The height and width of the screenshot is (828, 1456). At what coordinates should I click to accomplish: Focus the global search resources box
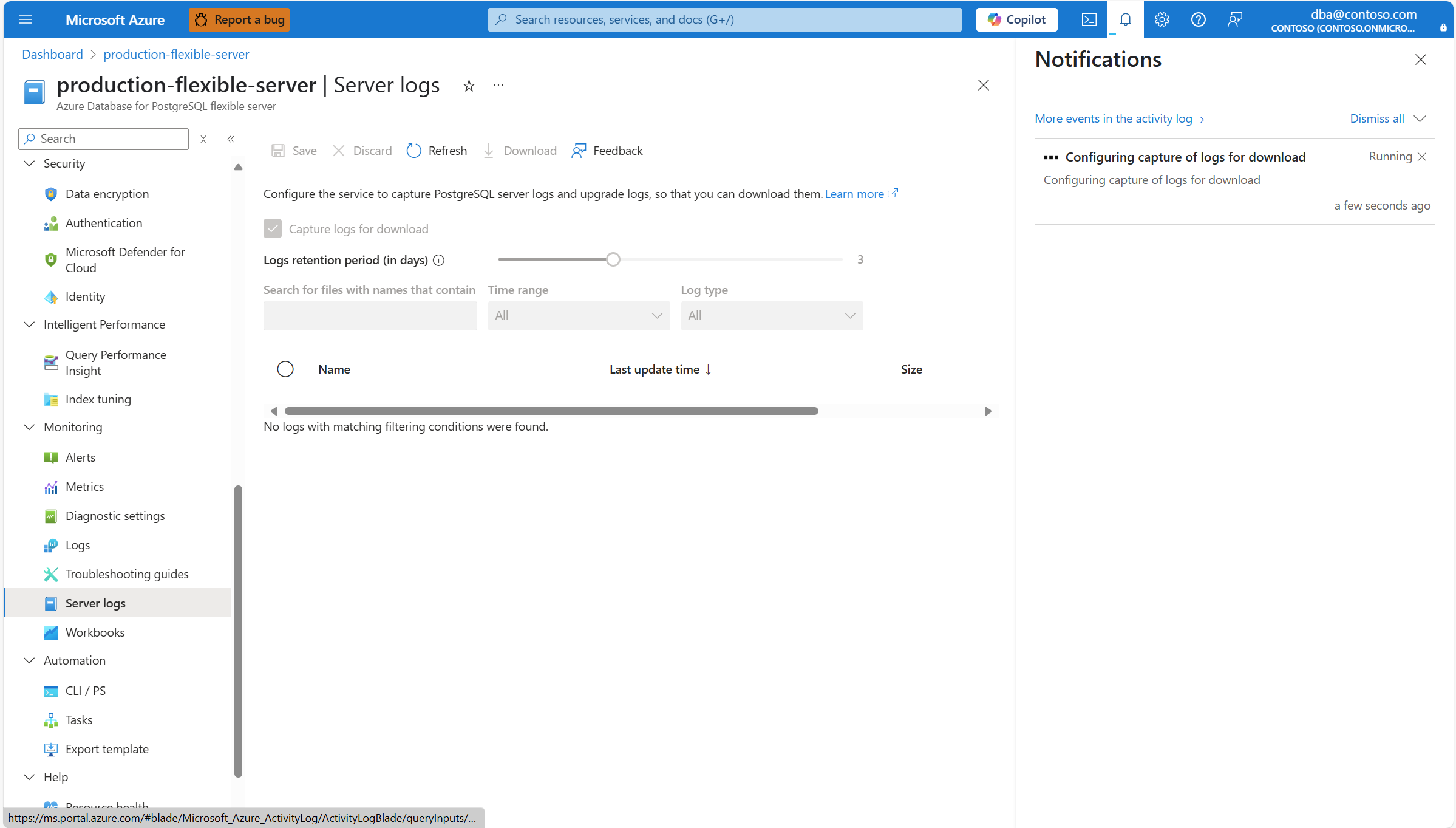pyautogui.click(x=724, y=19)
